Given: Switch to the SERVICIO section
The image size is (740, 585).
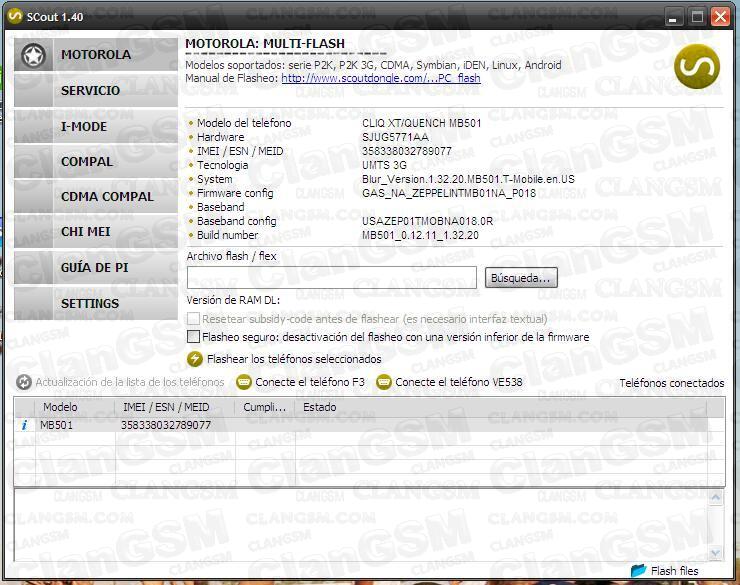Looking at the screenshot, I should point(96,91).
